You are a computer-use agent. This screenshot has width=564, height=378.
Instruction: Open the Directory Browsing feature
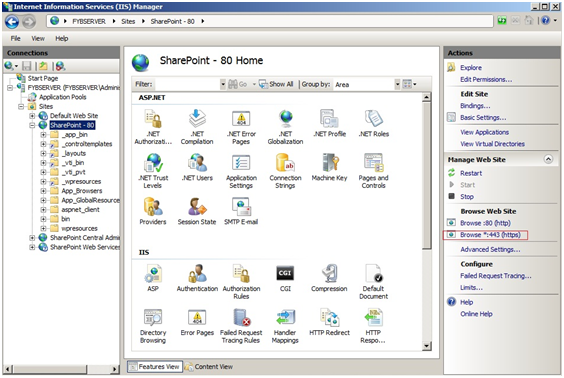[153, 326]
